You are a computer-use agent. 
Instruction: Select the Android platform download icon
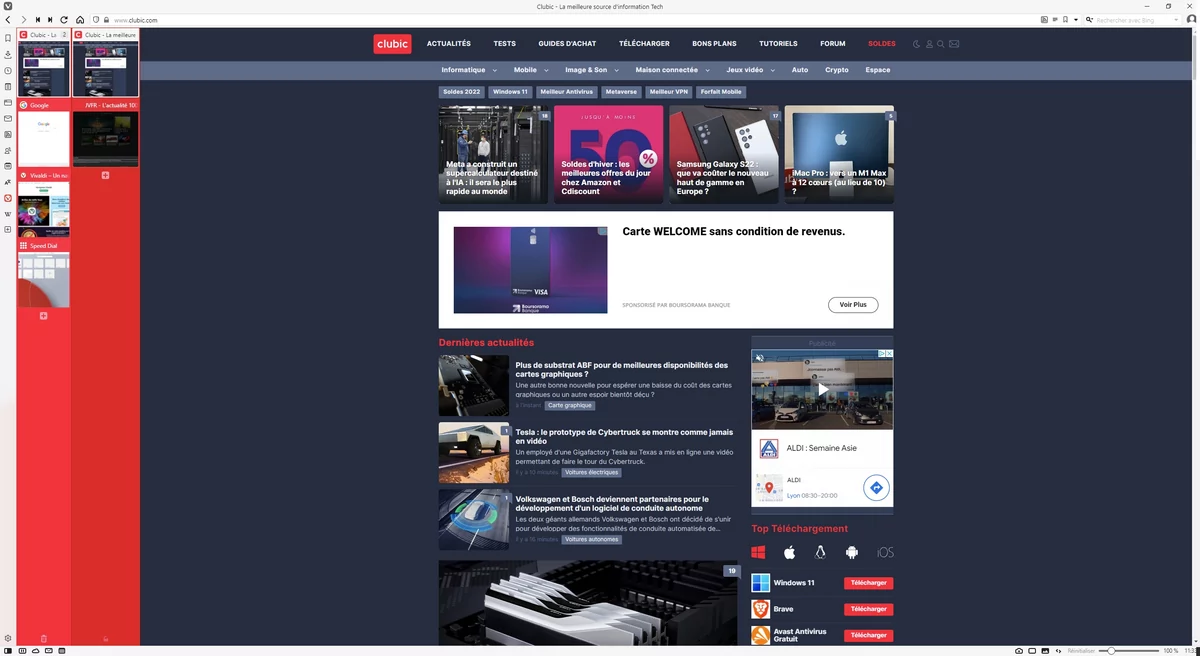pos(852,552)
